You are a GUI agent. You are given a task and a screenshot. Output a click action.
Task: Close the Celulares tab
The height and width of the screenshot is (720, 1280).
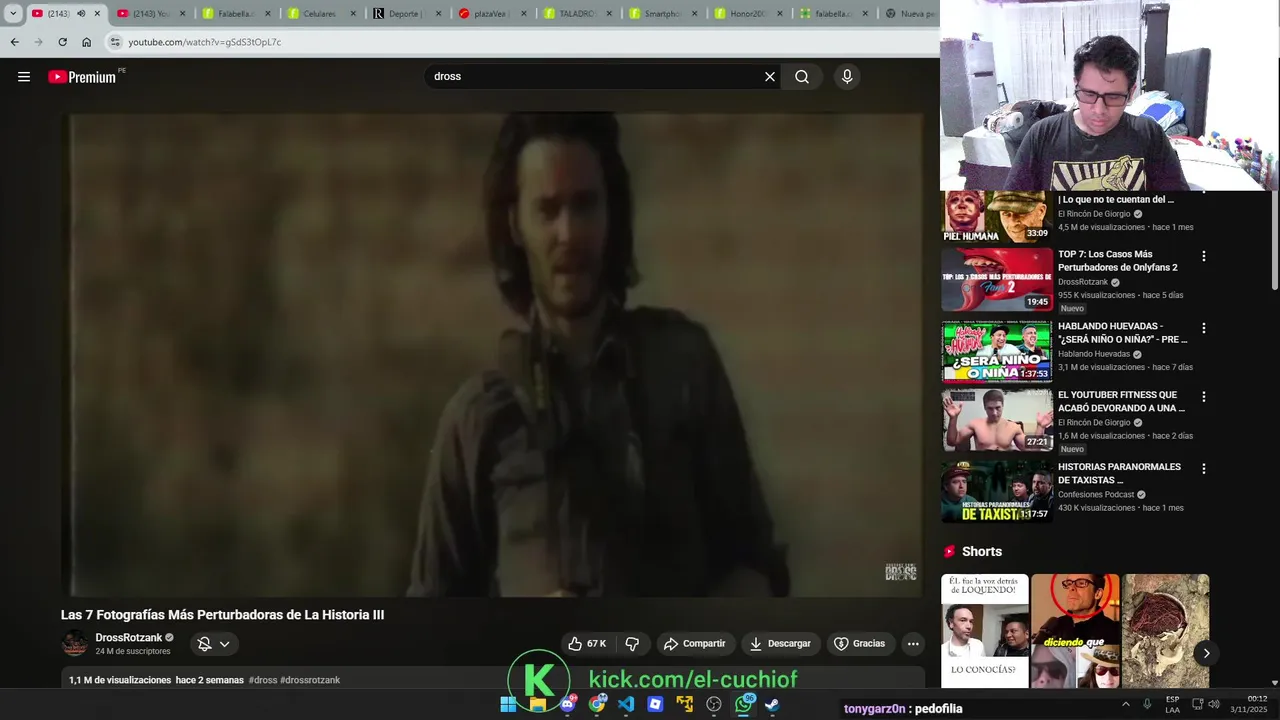[353, 14]
